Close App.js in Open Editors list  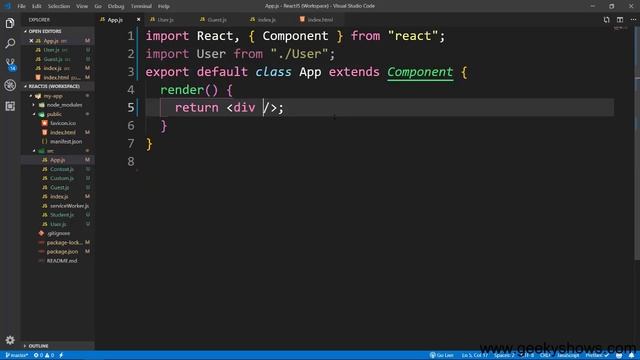click(31, 41)
